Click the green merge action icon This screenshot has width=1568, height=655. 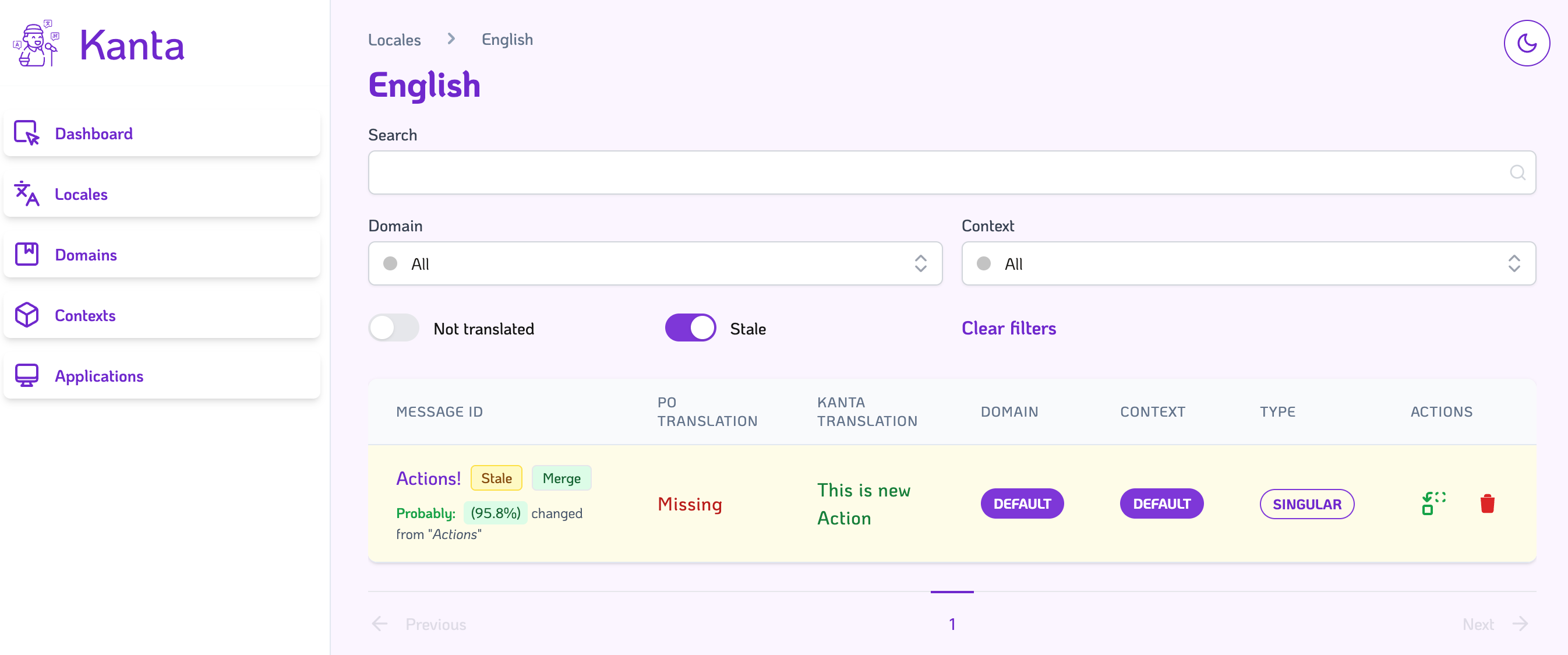(x=1433, y=503)
